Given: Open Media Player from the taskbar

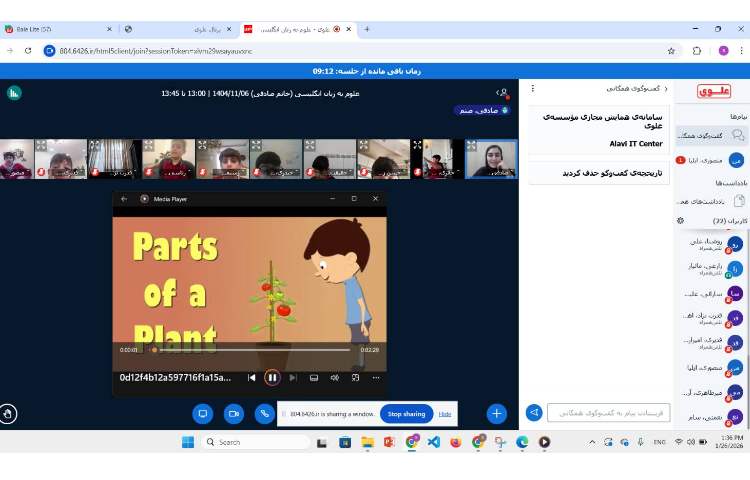Looking at the screenshot, I should tap(544, 442).
